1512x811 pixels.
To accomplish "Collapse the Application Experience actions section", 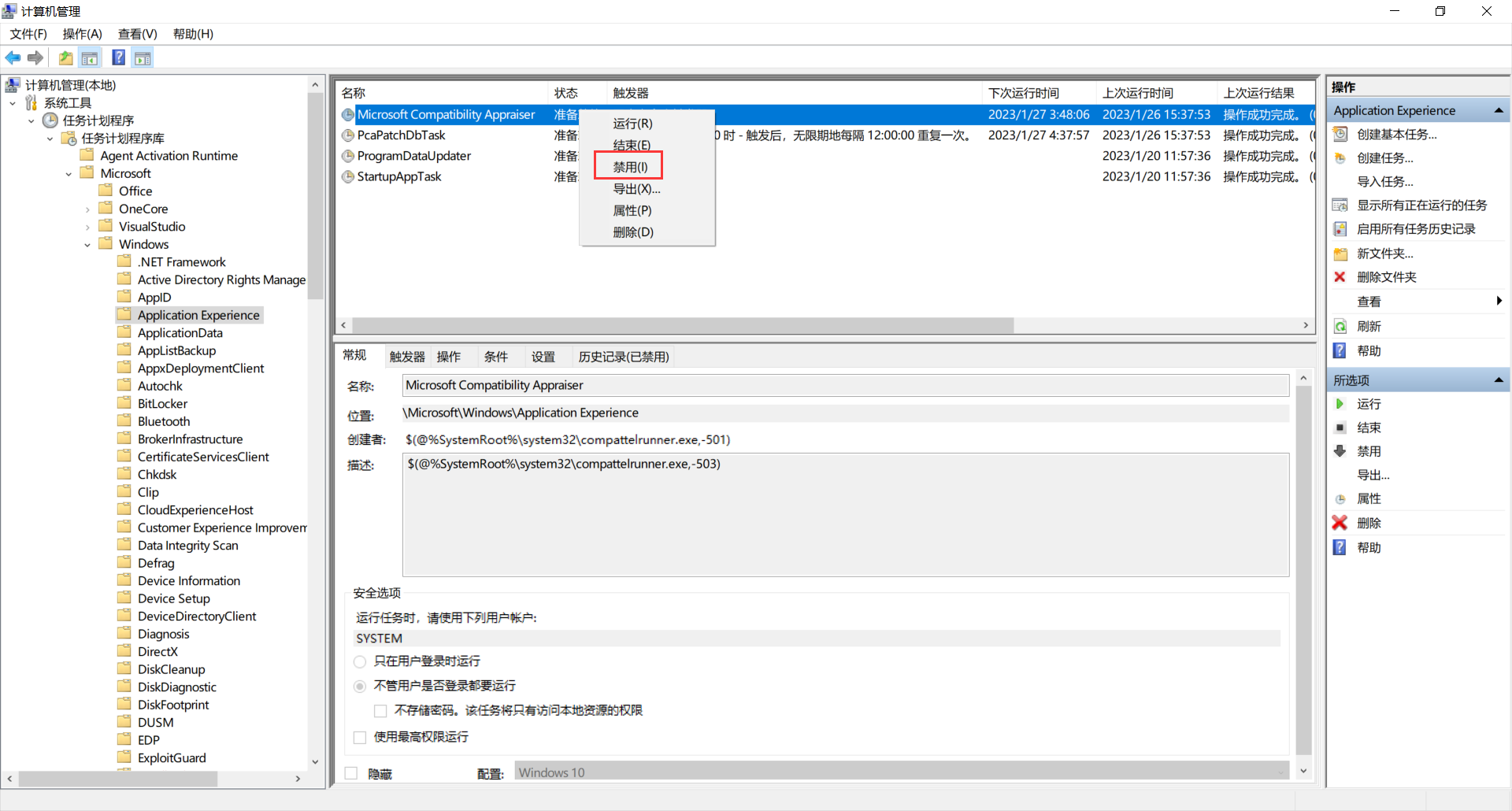I will [1498, 110].
